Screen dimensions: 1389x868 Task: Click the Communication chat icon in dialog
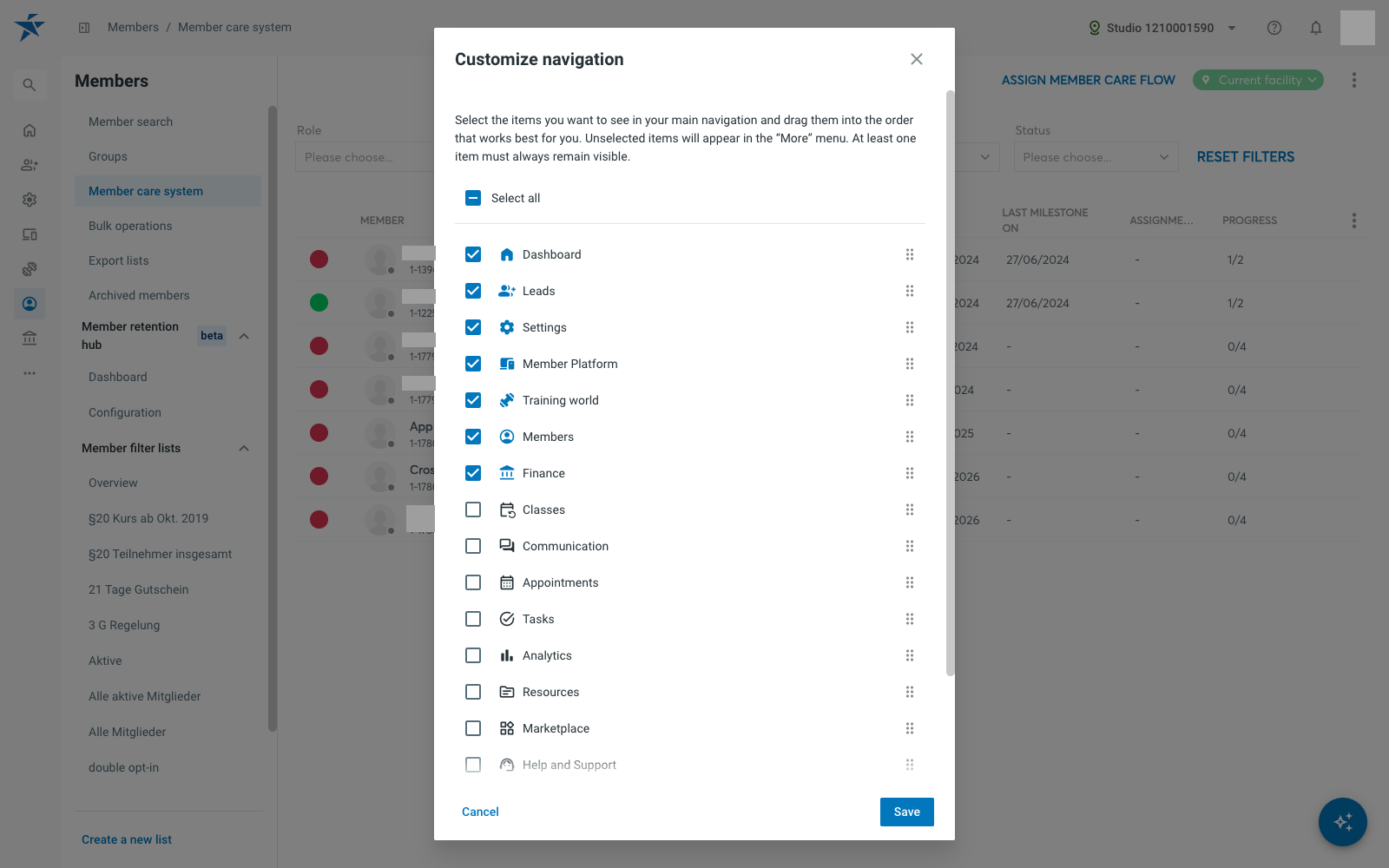507,546
